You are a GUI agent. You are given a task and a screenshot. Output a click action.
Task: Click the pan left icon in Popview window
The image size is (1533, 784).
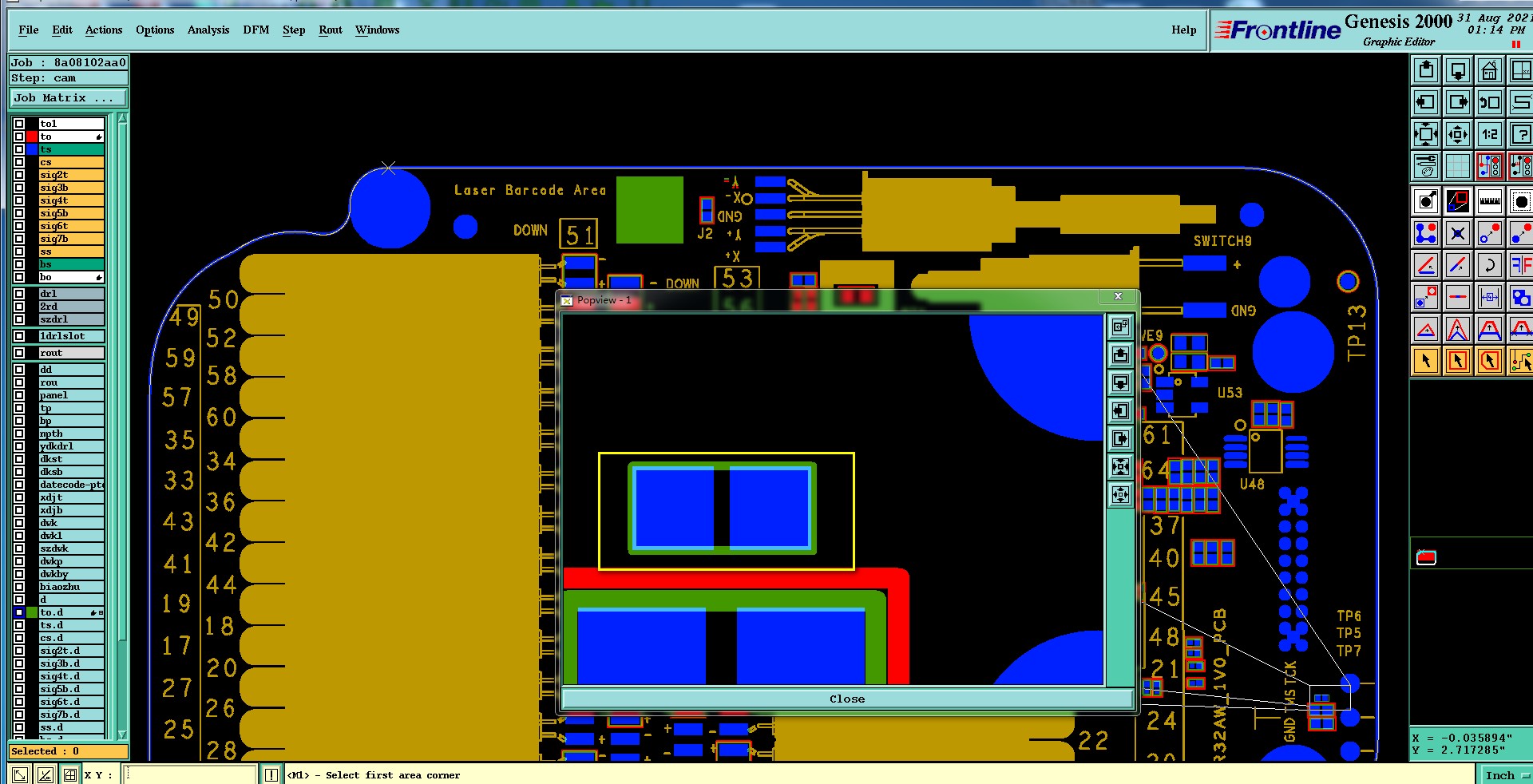pyautogui.click(x=1121, y=410)
